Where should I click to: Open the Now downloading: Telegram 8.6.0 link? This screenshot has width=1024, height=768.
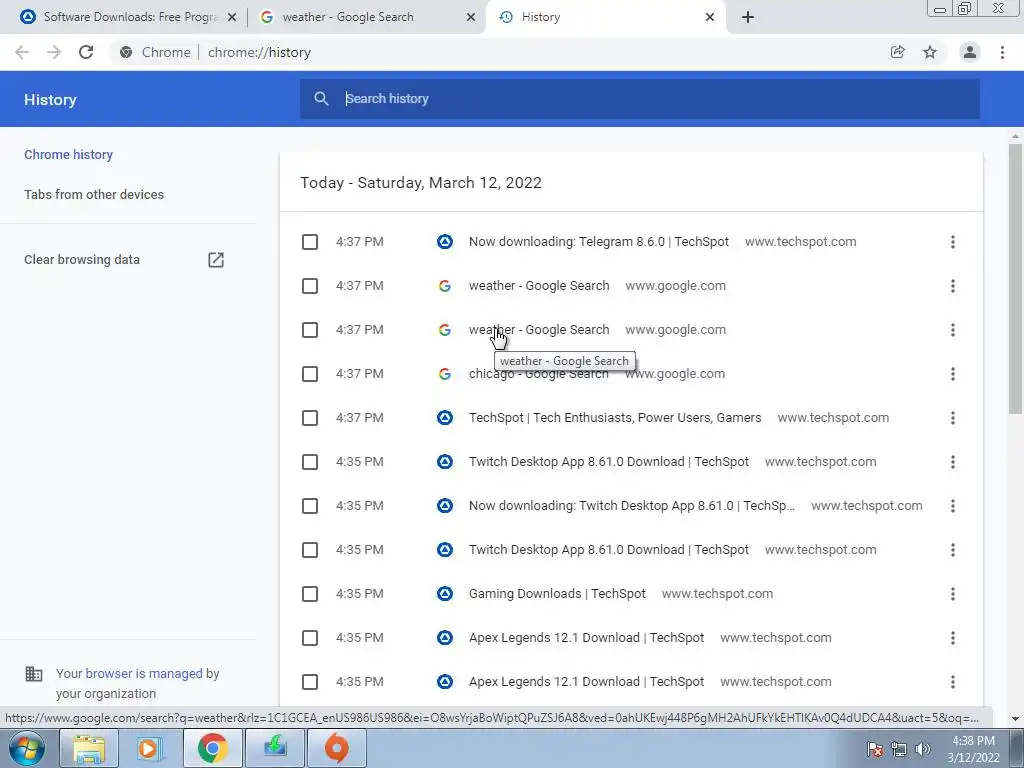(x=598, y=242)
